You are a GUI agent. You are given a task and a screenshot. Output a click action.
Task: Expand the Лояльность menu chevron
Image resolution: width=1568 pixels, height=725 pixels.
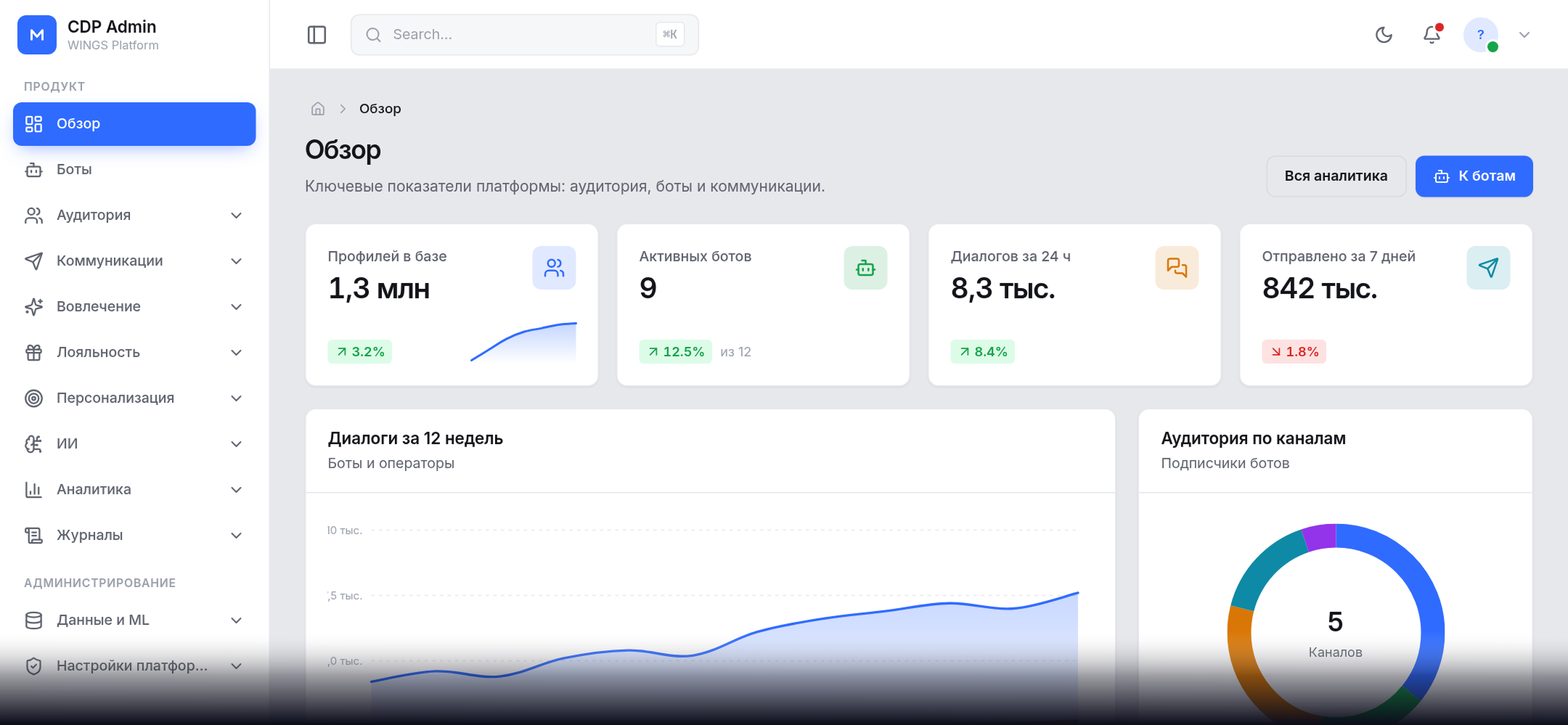pyautogui.click(x=236, y=353)
